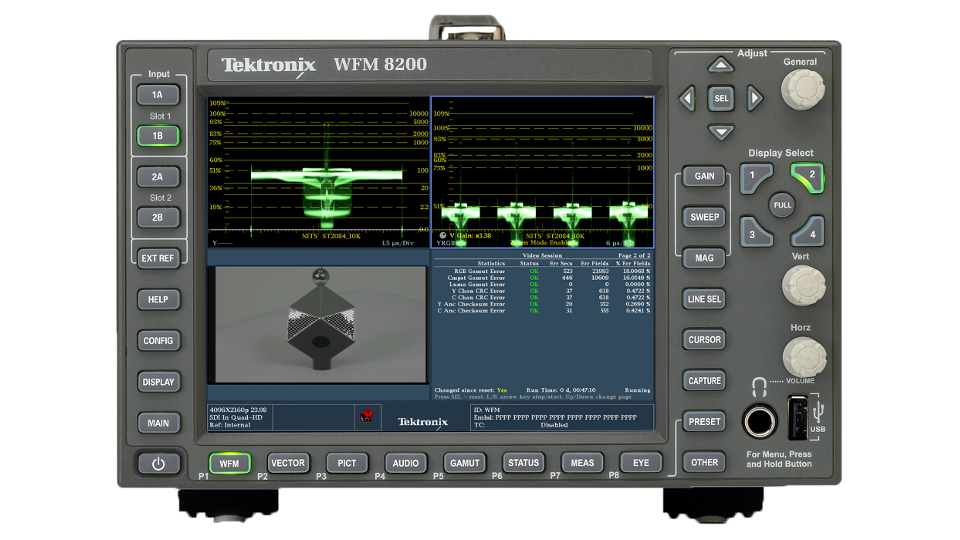Toggle the GAIN button
Screen dimensions: 960x540
point(704,176)
